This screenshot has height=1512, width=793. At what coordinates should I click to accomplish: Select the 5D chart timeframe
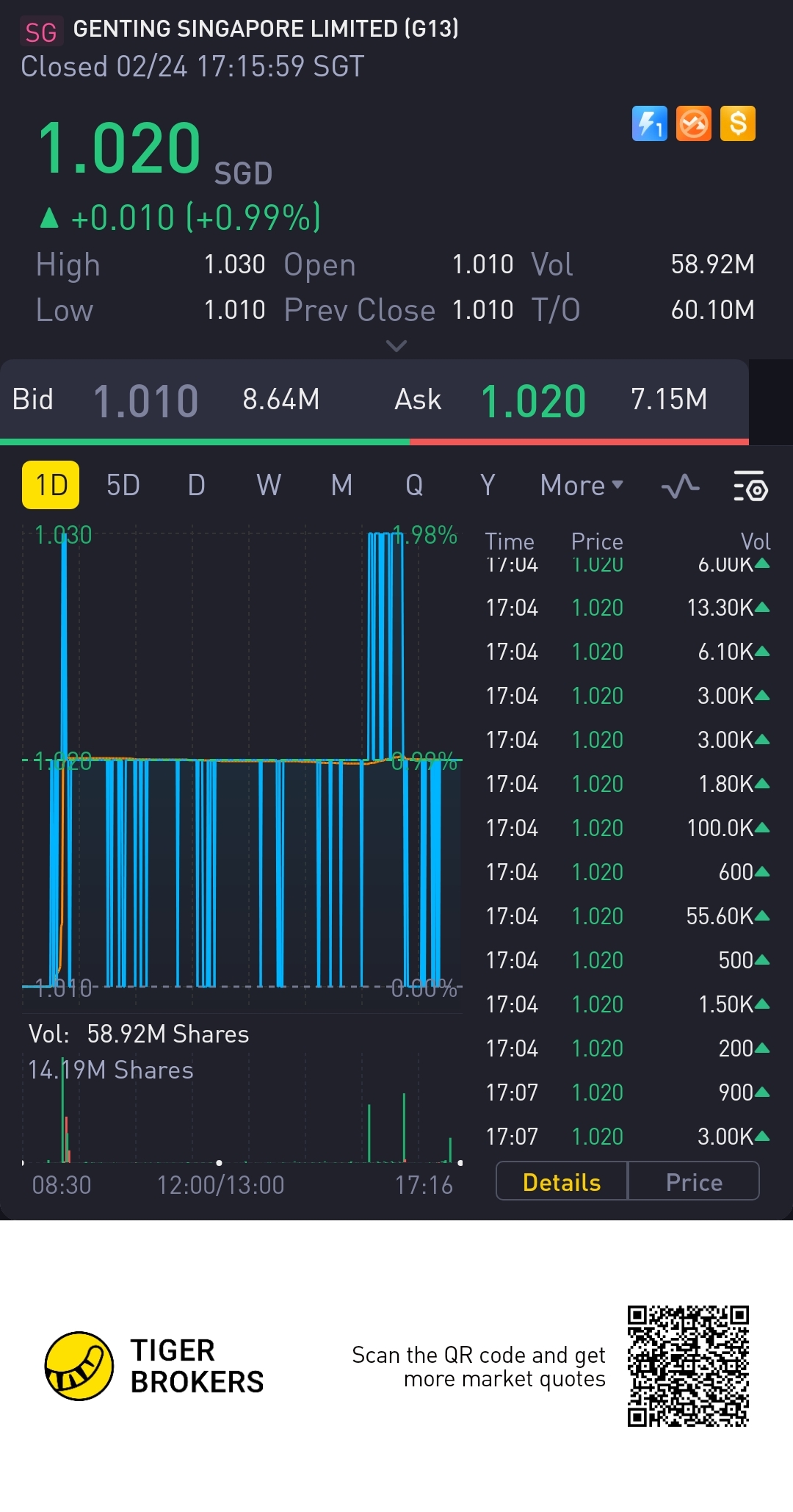coord(123,486)
